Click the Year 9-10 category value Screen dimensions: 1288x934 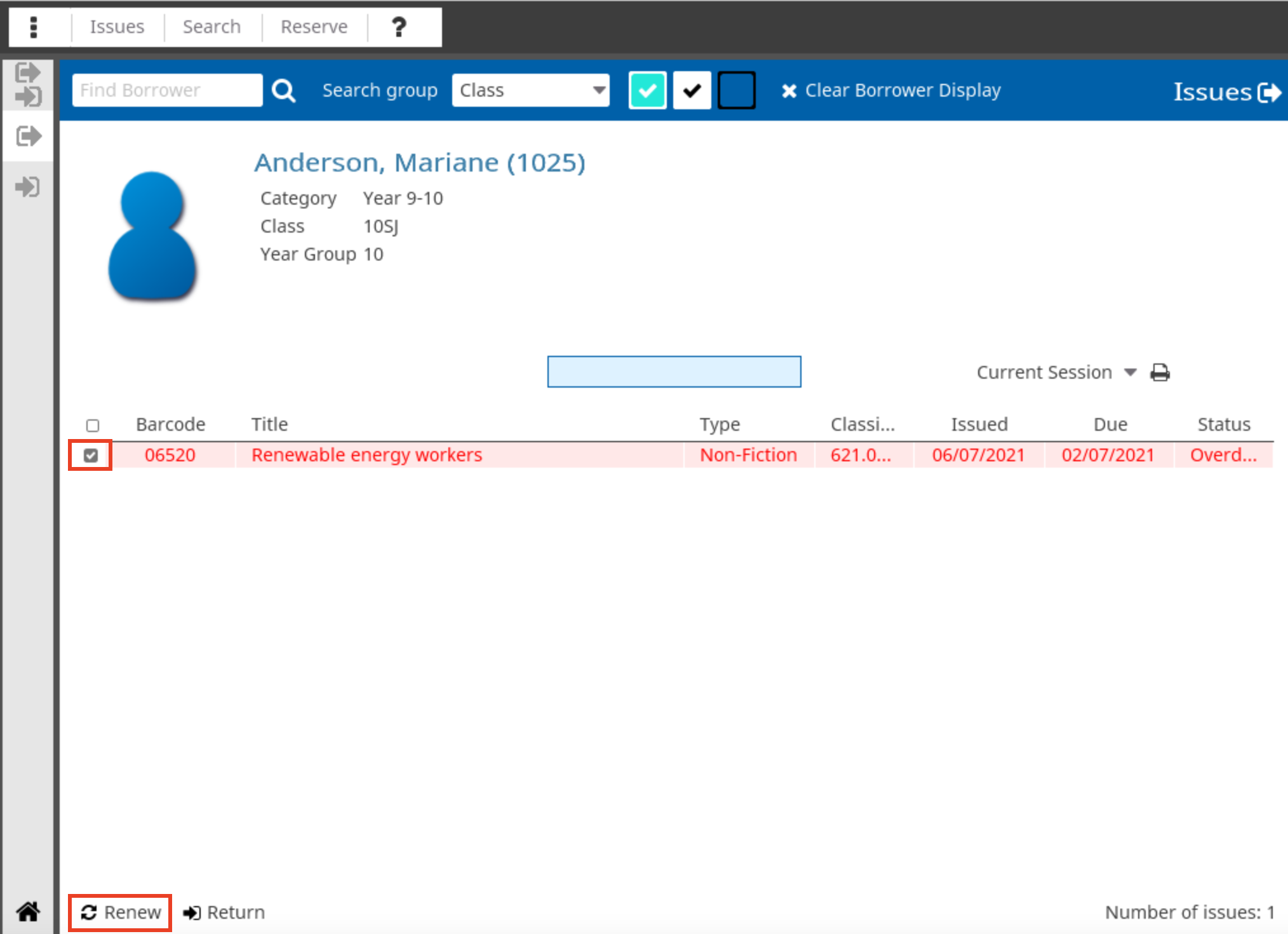click(403, 198)
